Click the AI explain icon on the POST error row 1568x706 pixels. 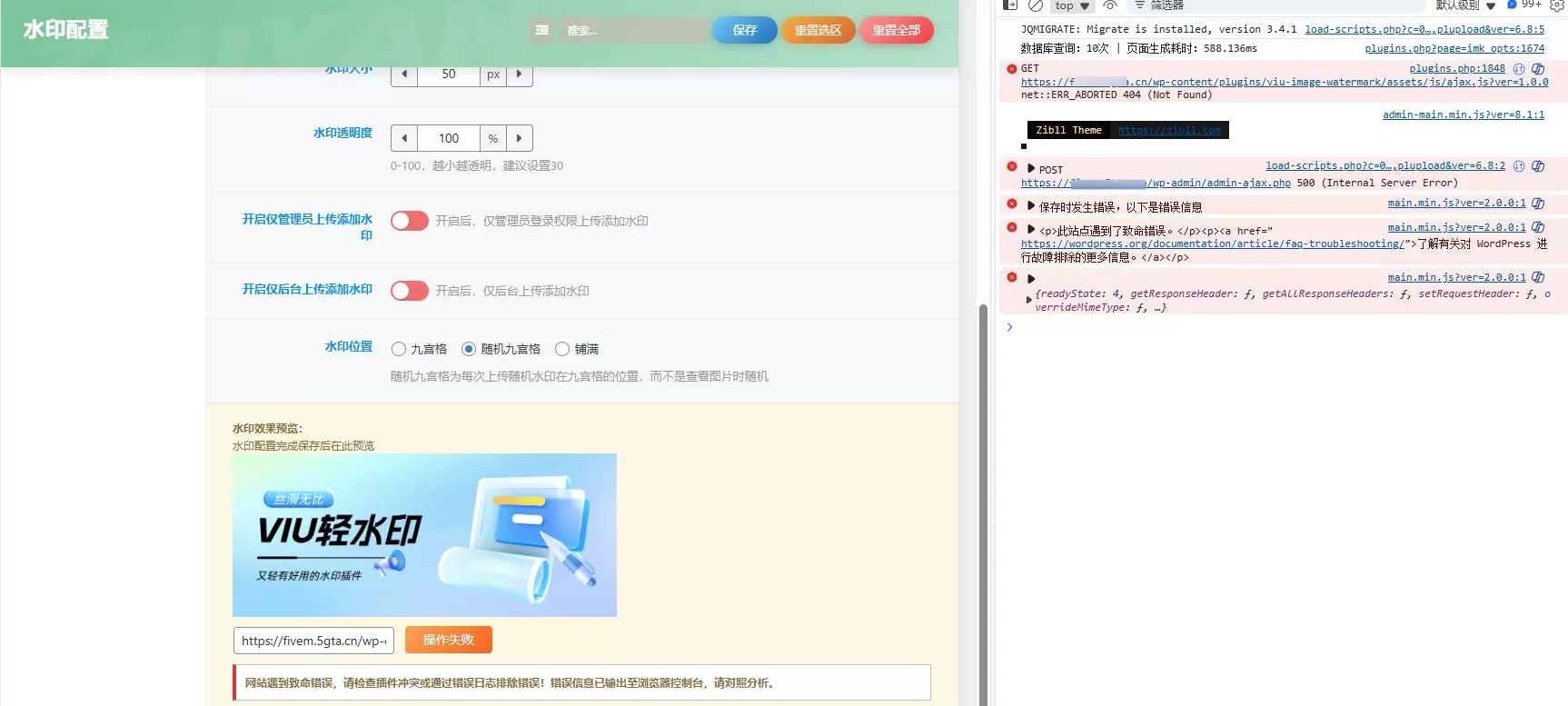pyautogui.click(x=1538, y=166)
